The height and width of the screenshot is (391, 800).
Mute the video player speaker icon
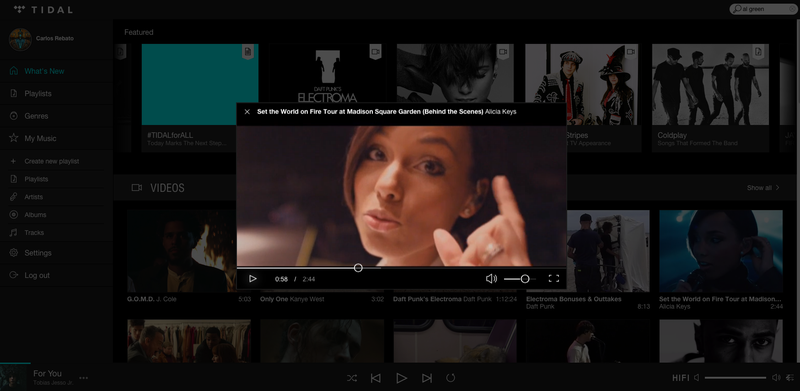pos(491,279)
